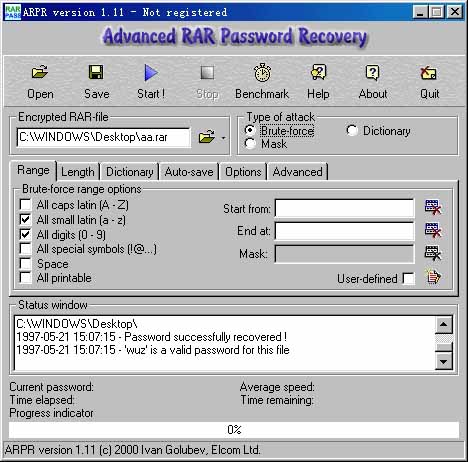The width and height of the screenshot is (468, 462).
Task: Minimize the ARPR window
Action: (421, 12)
